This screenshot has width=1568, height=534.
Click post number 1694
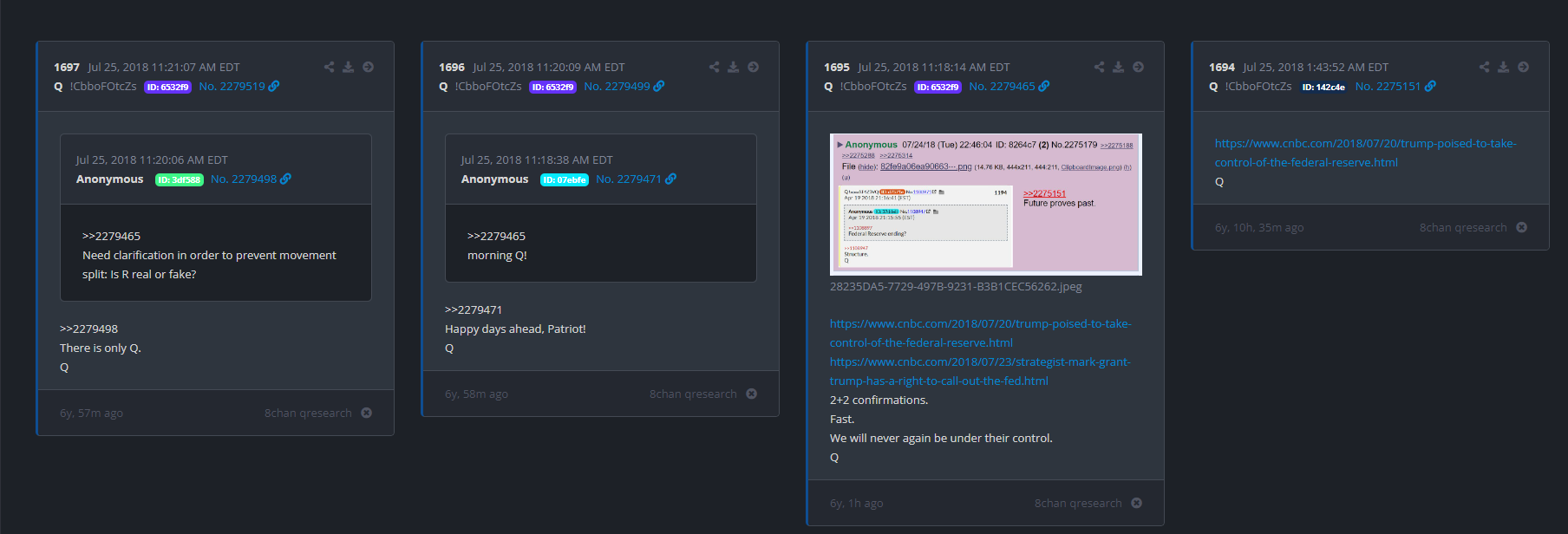tap(1222, 67)
